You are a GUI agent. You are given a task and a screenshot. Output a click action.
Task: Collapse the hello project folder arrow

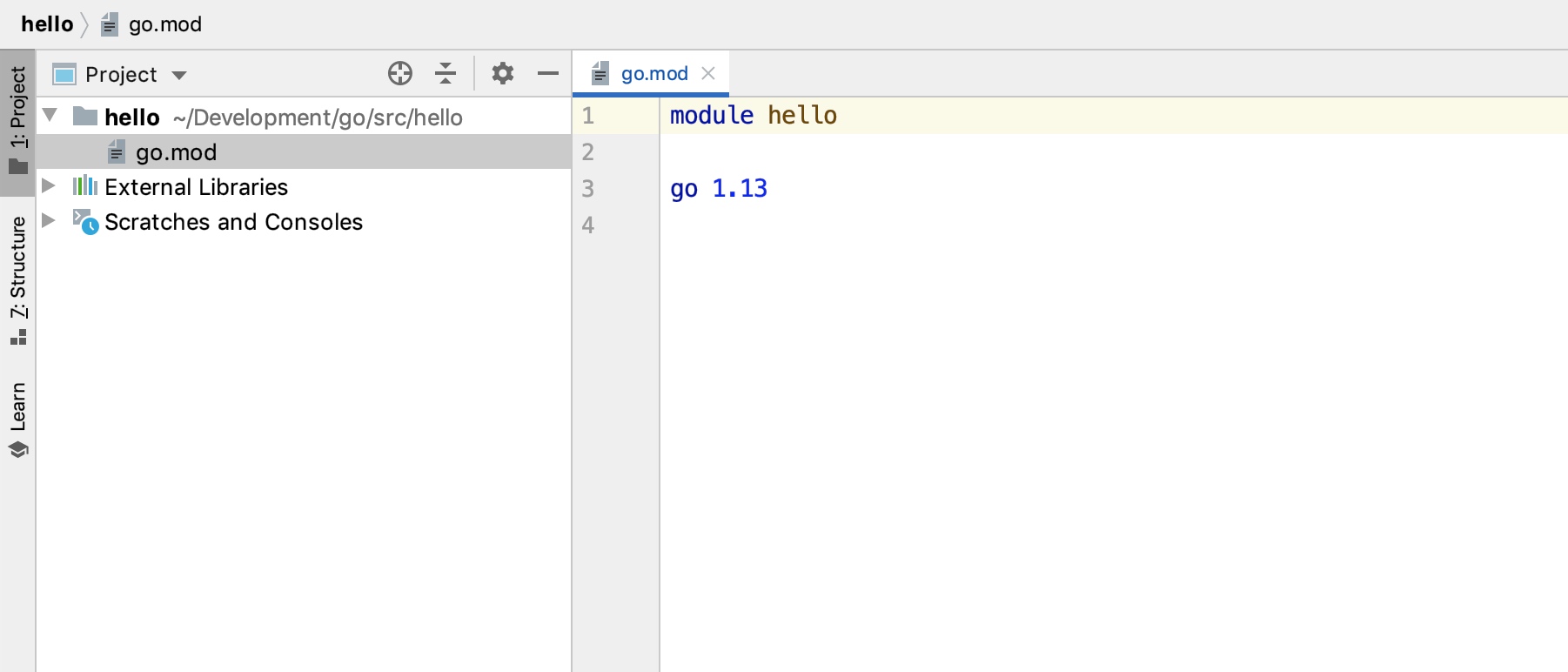[x=50, y=115]
